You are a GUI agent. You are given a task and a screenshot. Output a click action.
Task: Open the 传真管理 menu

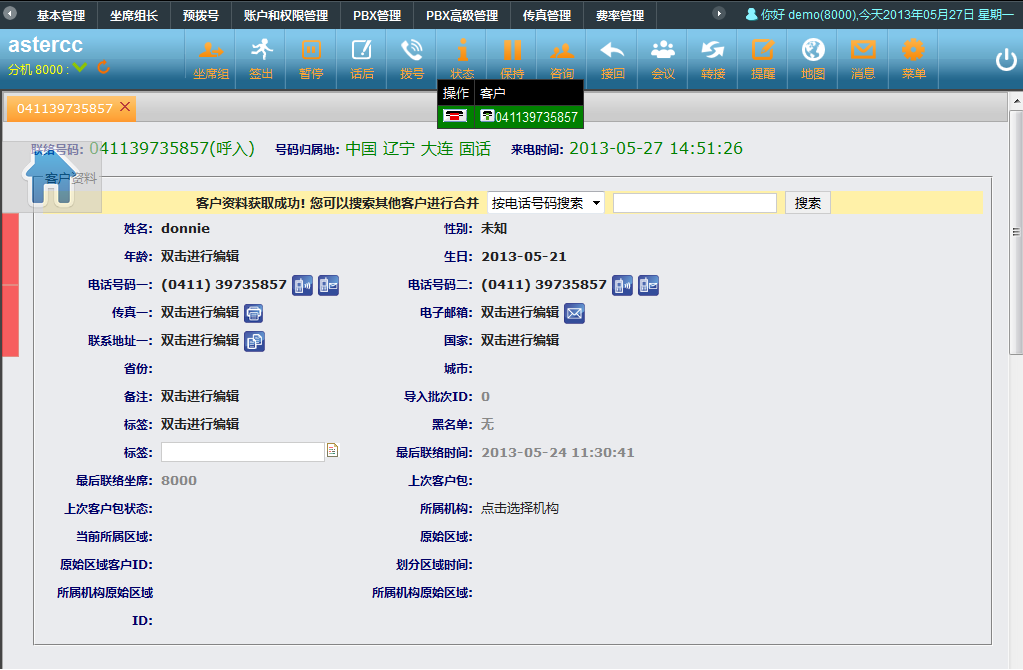[547, 16]
